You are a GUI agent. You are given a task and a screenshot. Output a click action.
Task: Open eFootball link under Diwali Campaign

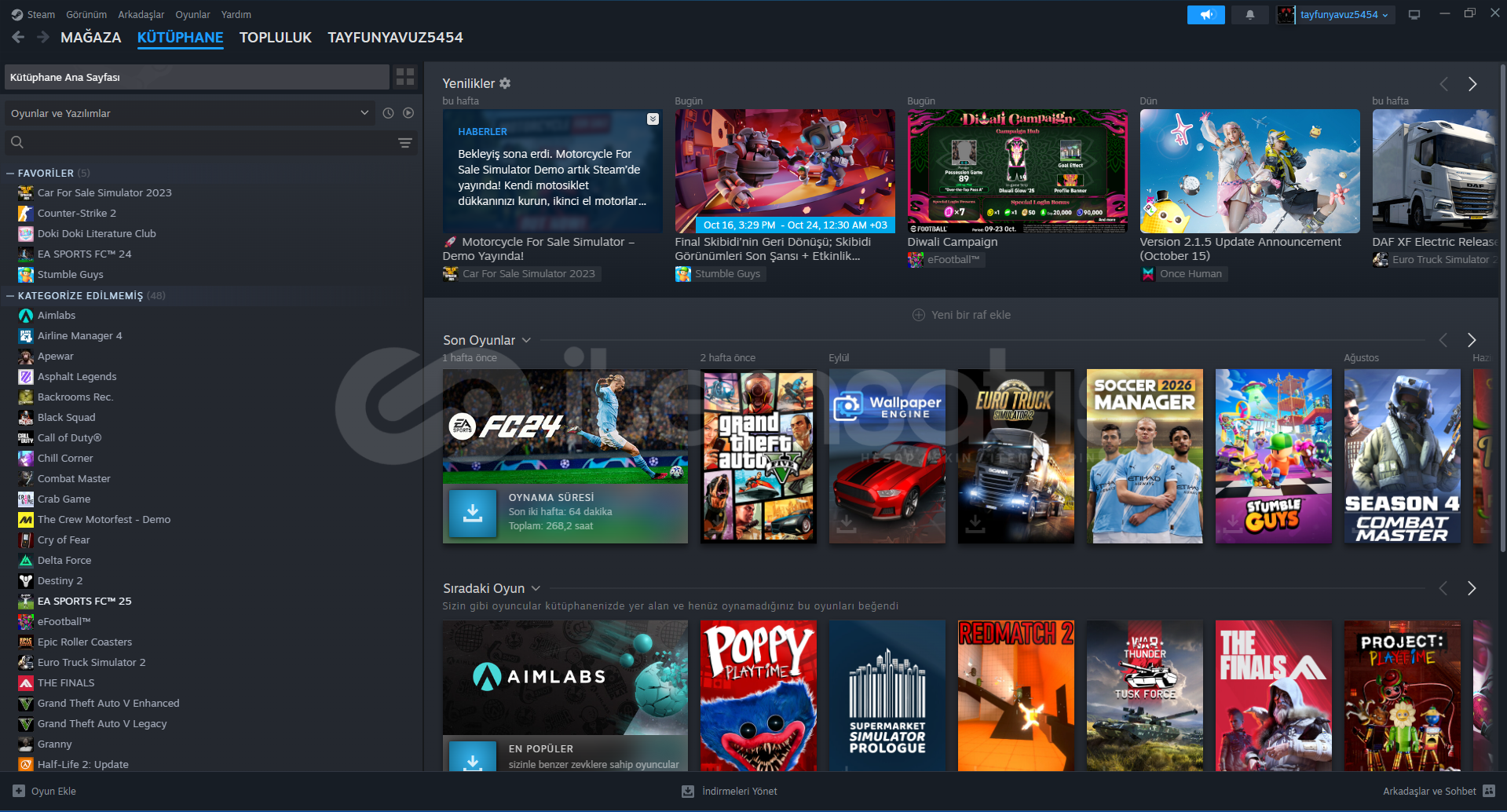(x=945, y=259)
